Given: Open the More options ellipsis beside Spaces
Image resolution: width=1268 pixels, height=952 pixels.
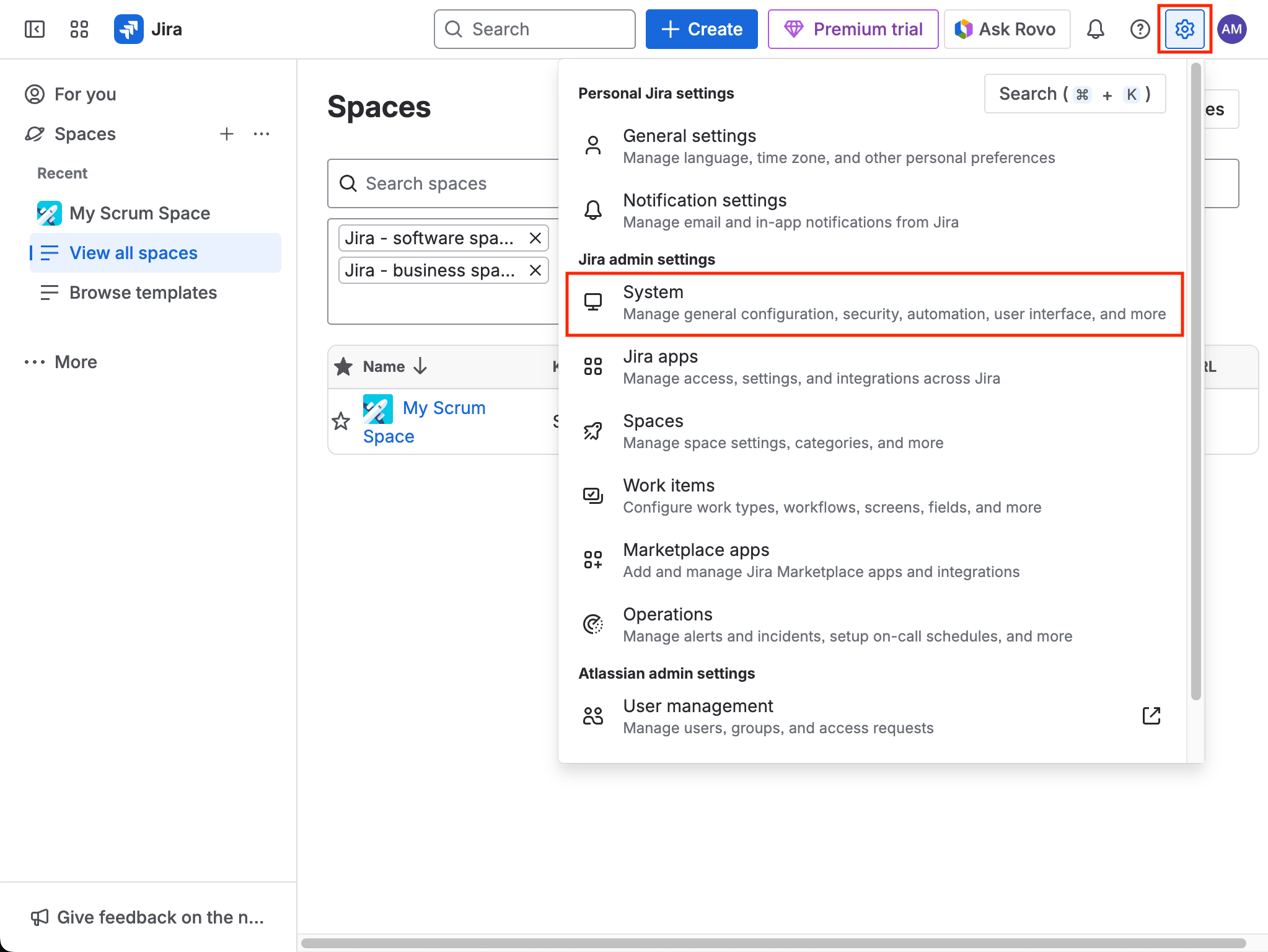Looking at the screenshot, I should coord(262,134).
